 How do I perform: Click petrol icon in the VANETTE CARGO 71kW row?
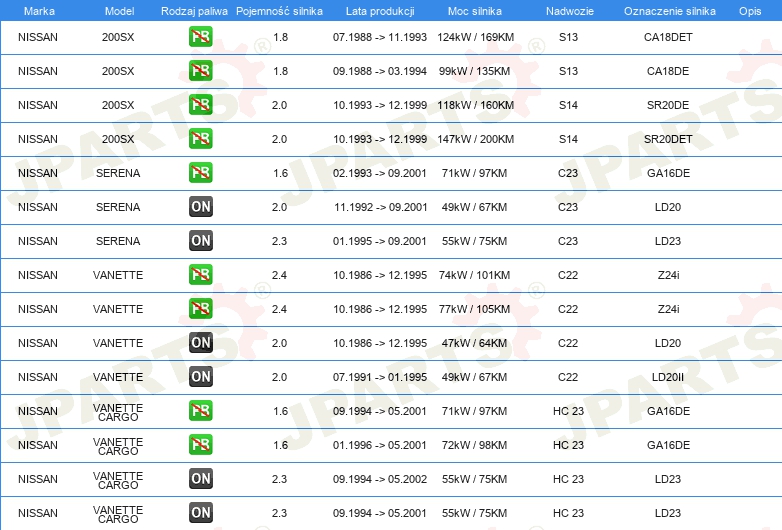point(200,411)
